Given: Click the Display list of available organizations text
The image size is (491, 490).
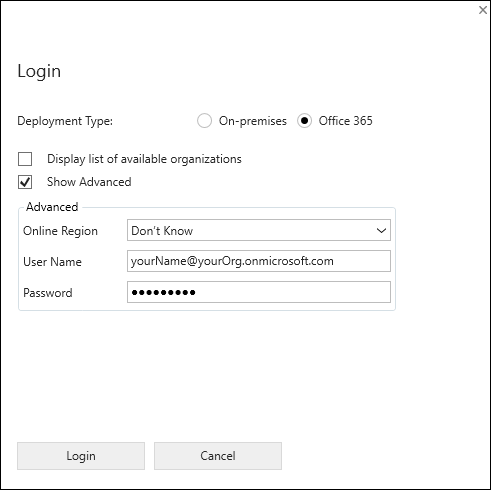Looking at the screenshot, I should (144, 159).
